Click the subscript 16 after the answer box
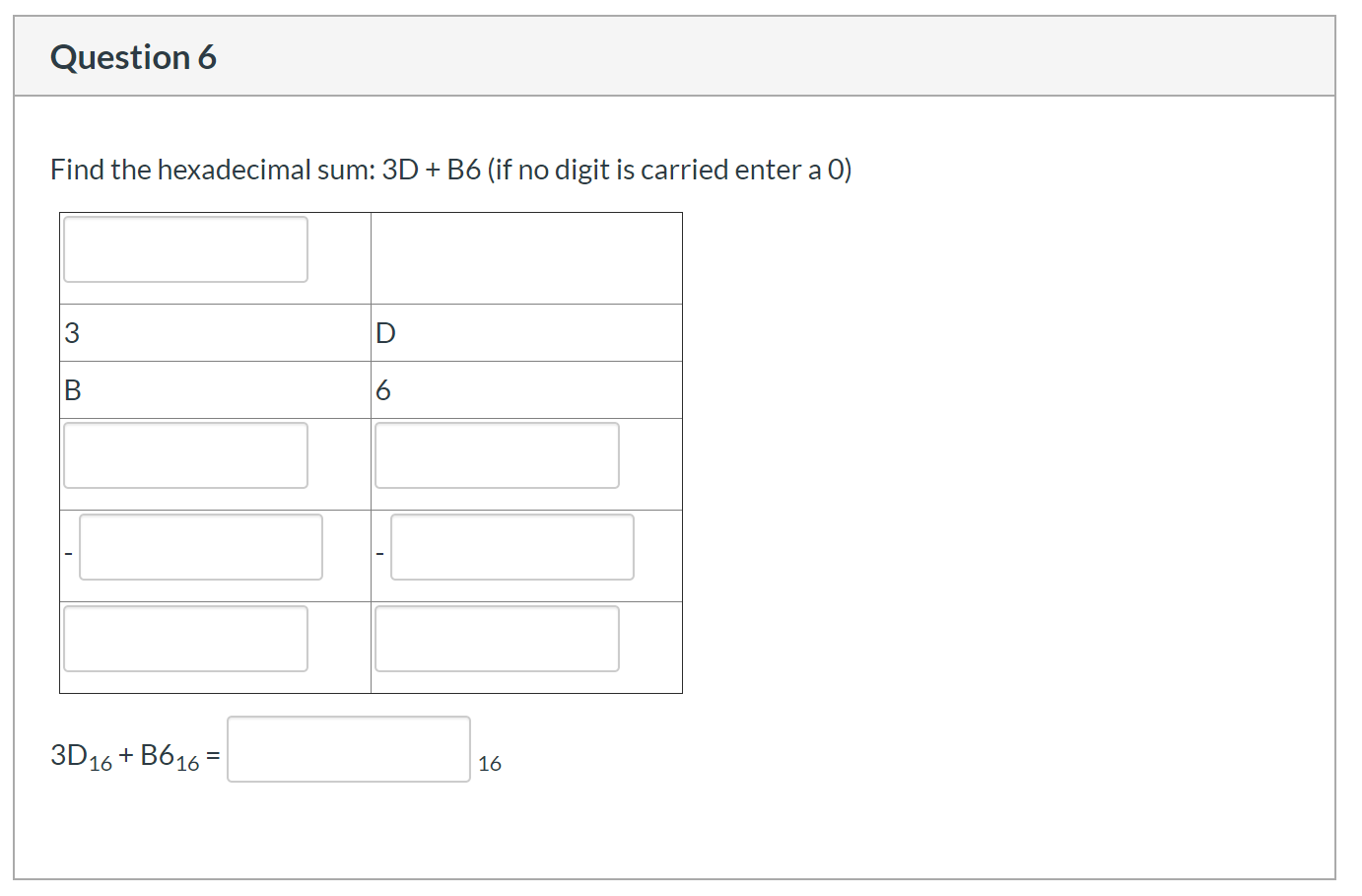 490,762
